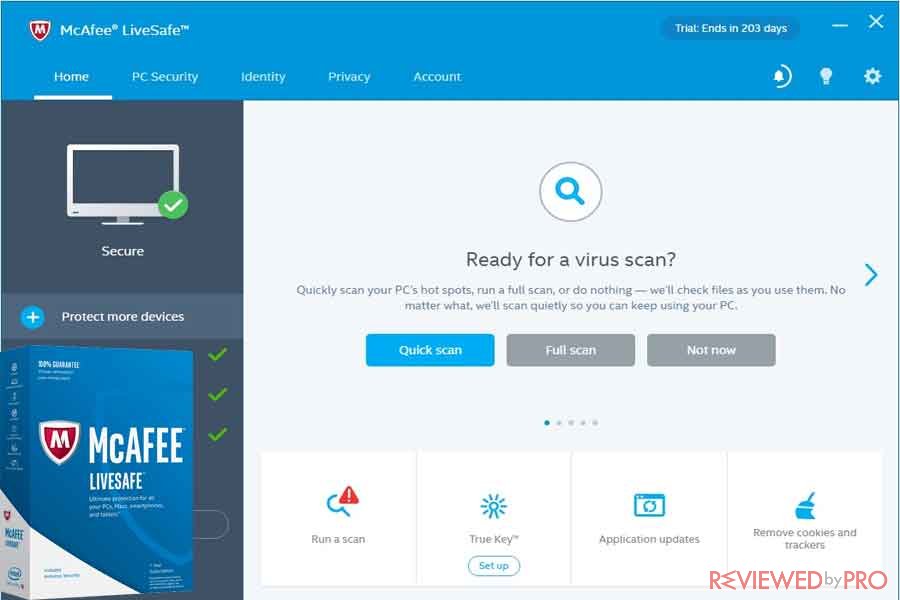Image resolution: width=900 pixels, height=600 pixels.
Task: Click the McAfee shield logo in title bar
Action: tap(40, 30)
